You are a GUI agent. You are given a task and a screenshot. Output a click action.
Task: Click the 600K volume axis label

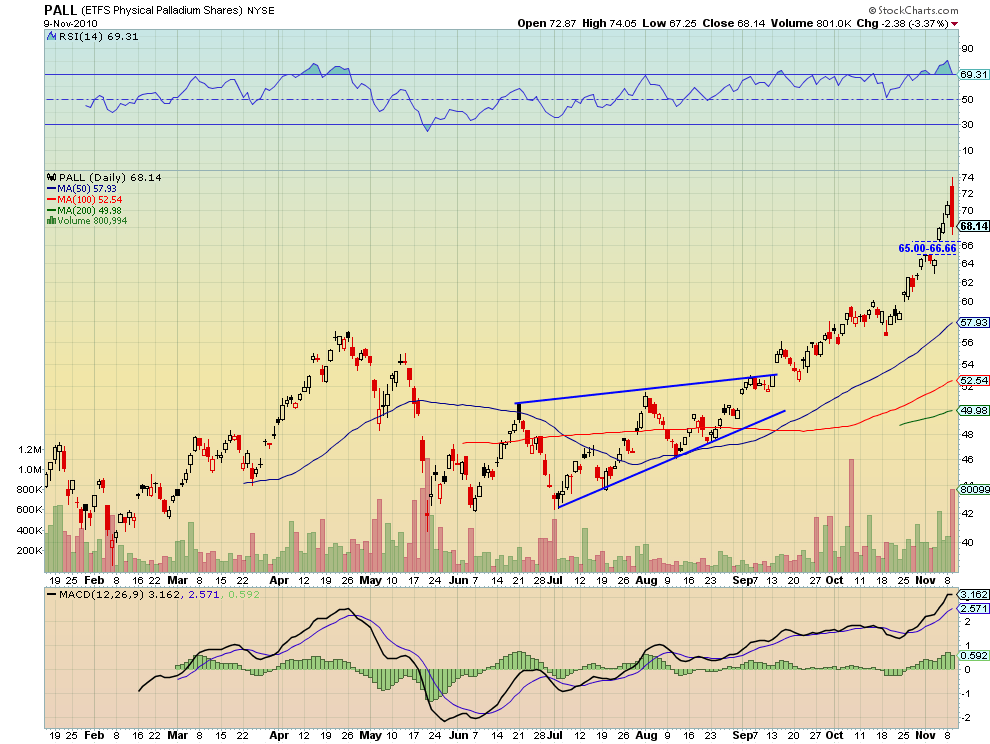click(x=30, y=510)
